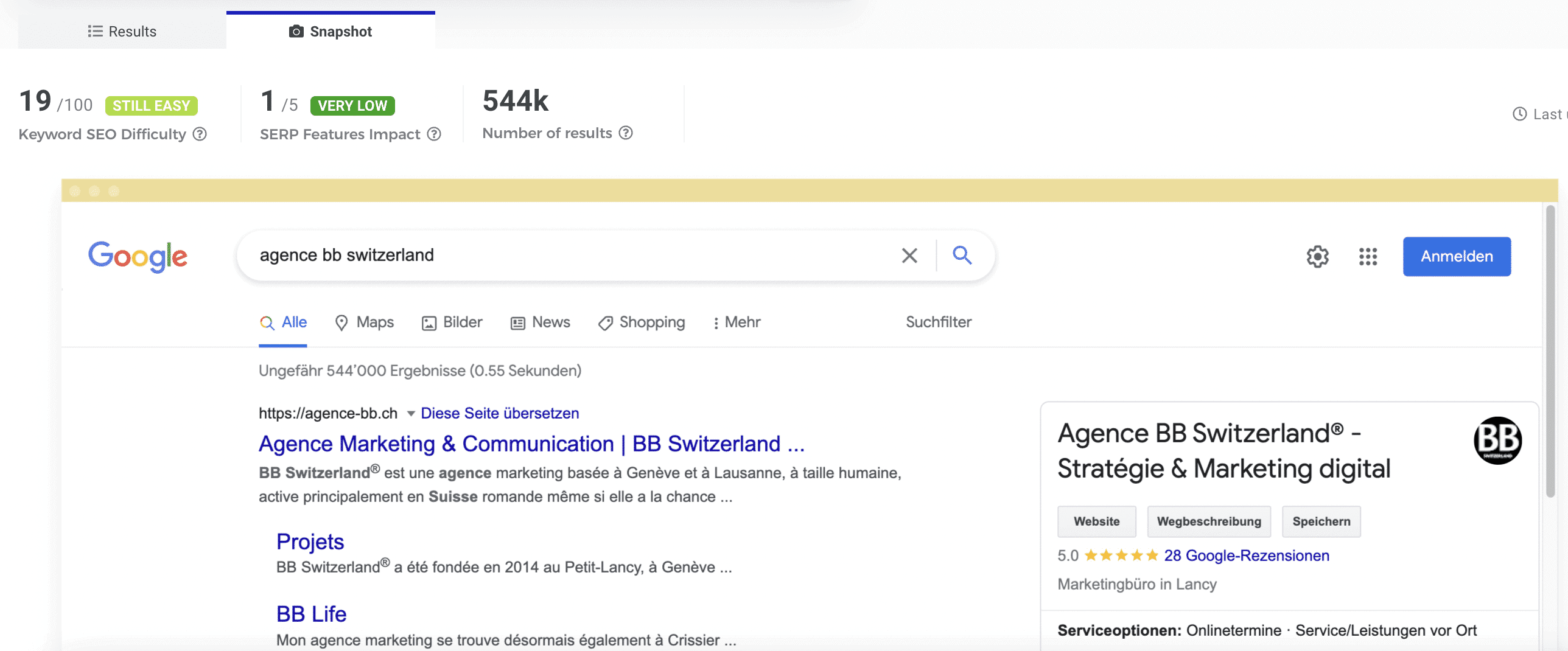This screenshot has width=1568, height=651.
Task: Open the Google apps grid icon
Action: pos(1368,257)
